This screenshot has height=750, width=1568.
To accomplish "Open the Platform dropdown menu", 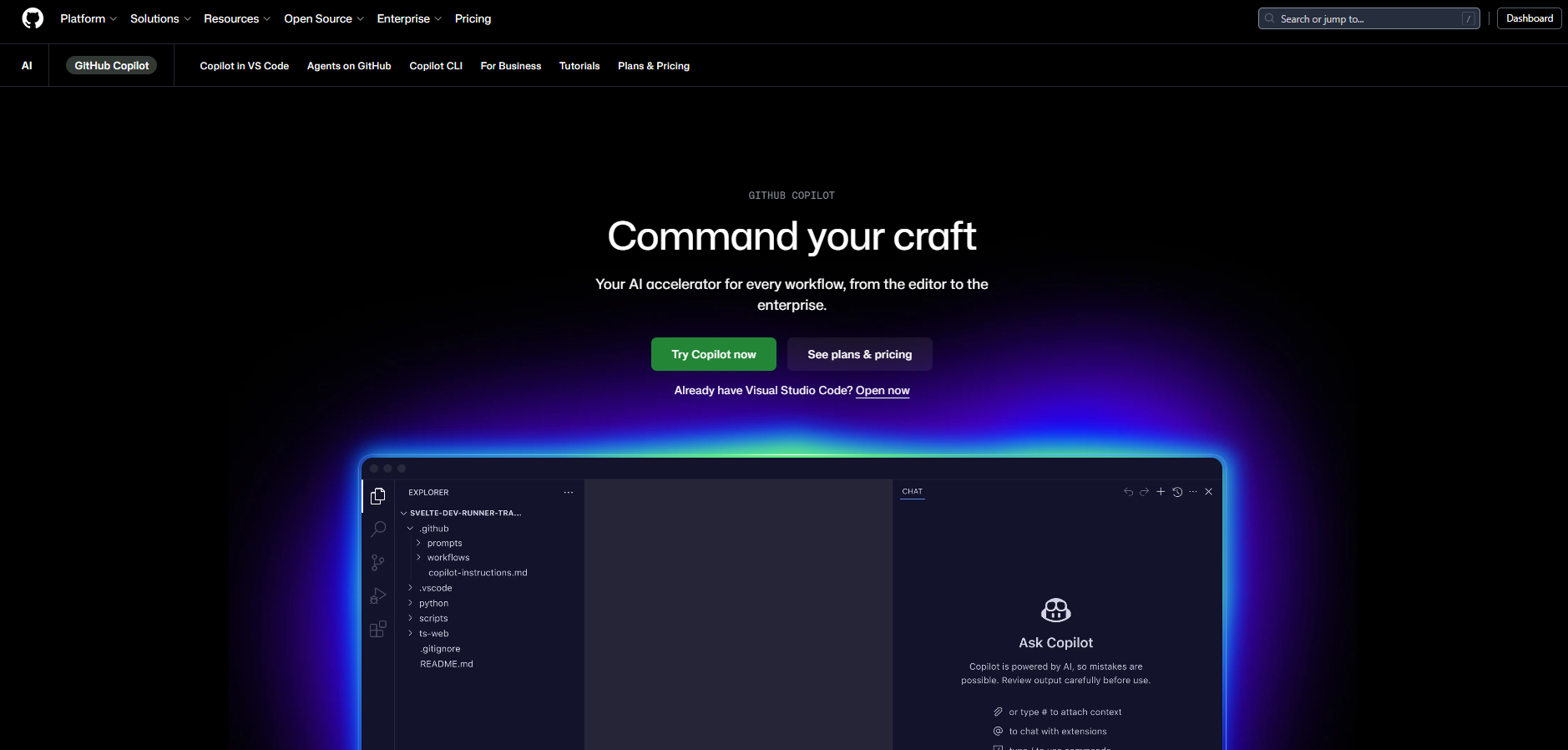I will [x=89, y=18].
